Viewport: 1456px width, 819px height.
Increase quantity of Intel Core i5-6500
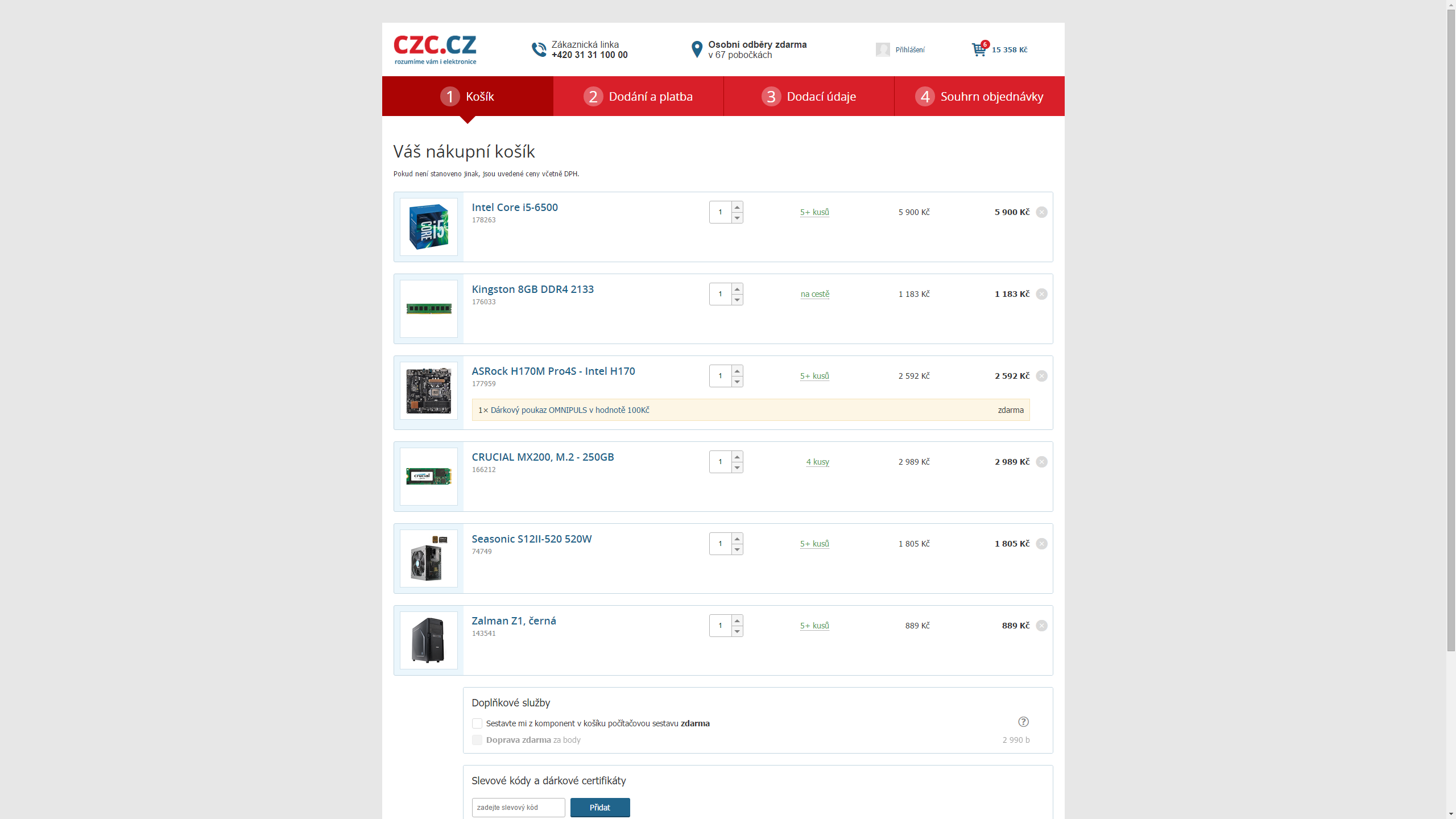point(737,207)
